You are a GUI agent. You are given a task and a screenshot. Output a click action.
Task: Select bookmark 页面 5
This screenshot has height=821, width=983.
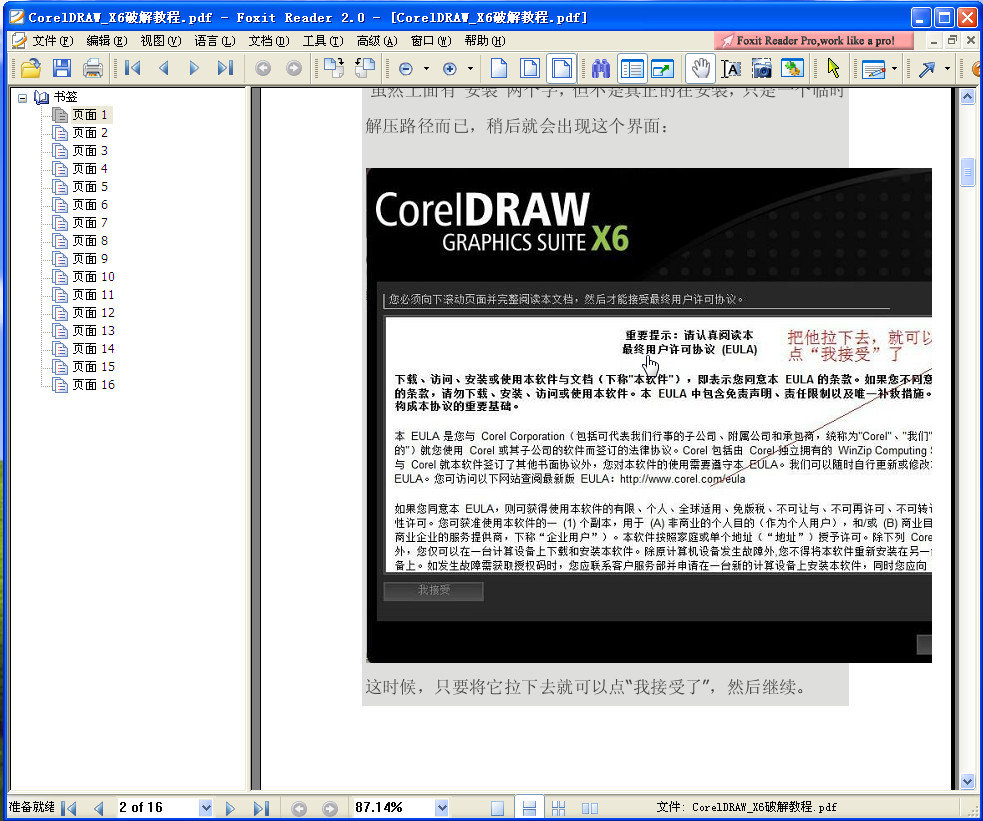tap(90, 187)
